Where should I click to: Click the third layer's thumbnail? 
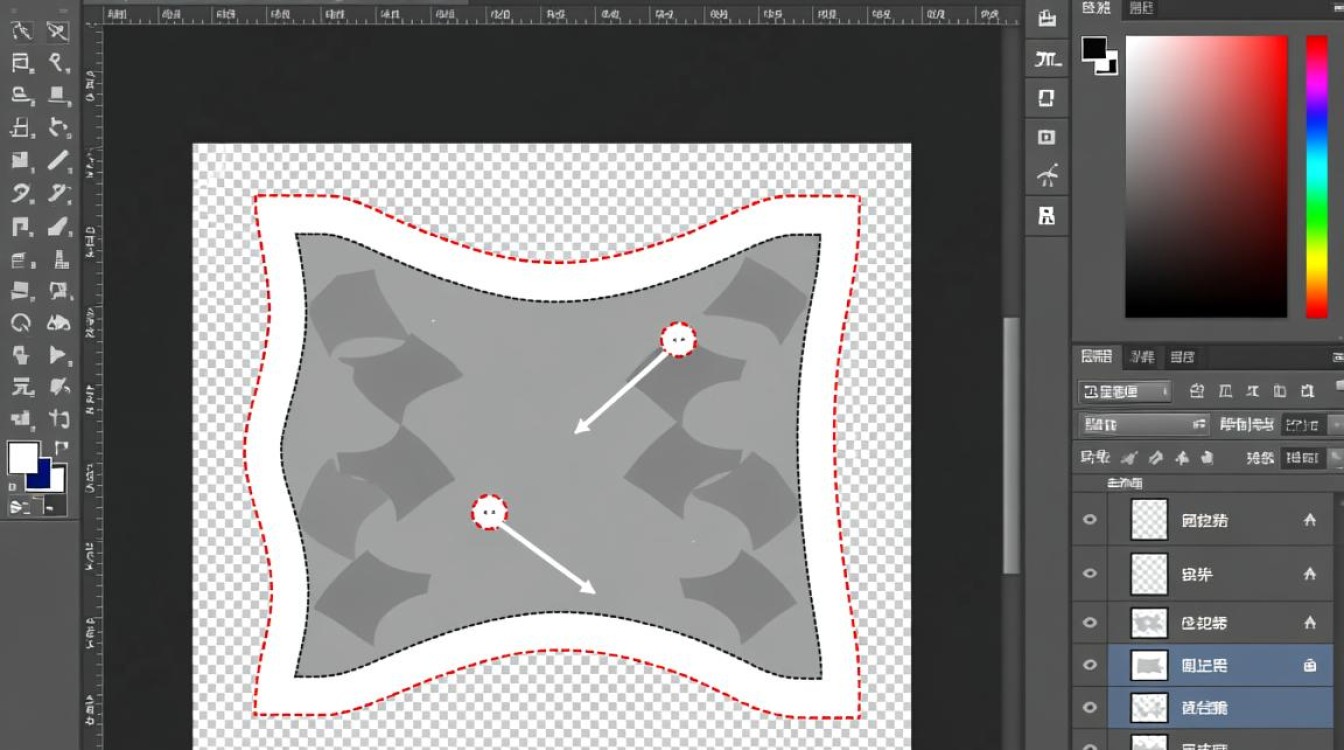[x=1149, y=623]
